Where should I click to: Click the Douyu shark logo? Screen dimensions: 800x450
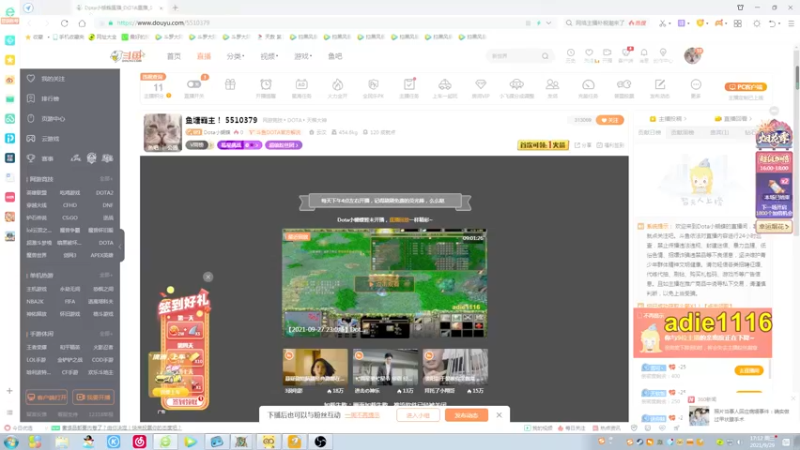(127, 56)
